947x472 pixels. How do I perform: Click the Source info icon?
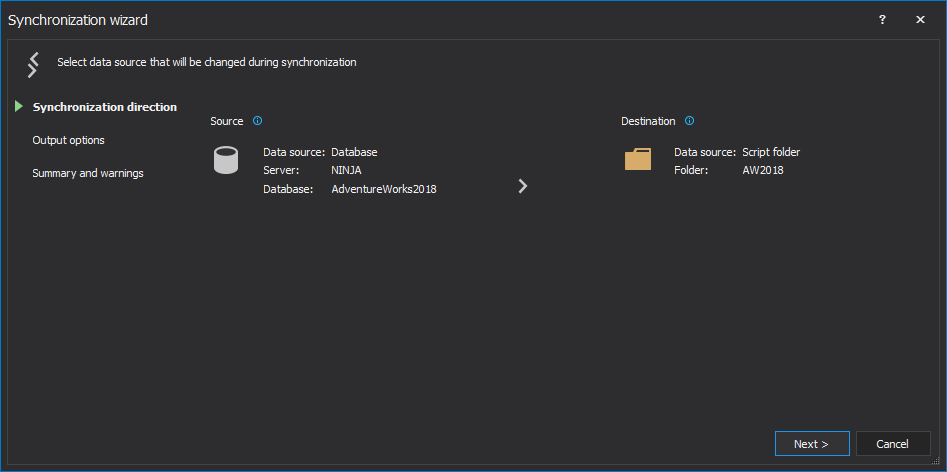[x=257, y=121]
